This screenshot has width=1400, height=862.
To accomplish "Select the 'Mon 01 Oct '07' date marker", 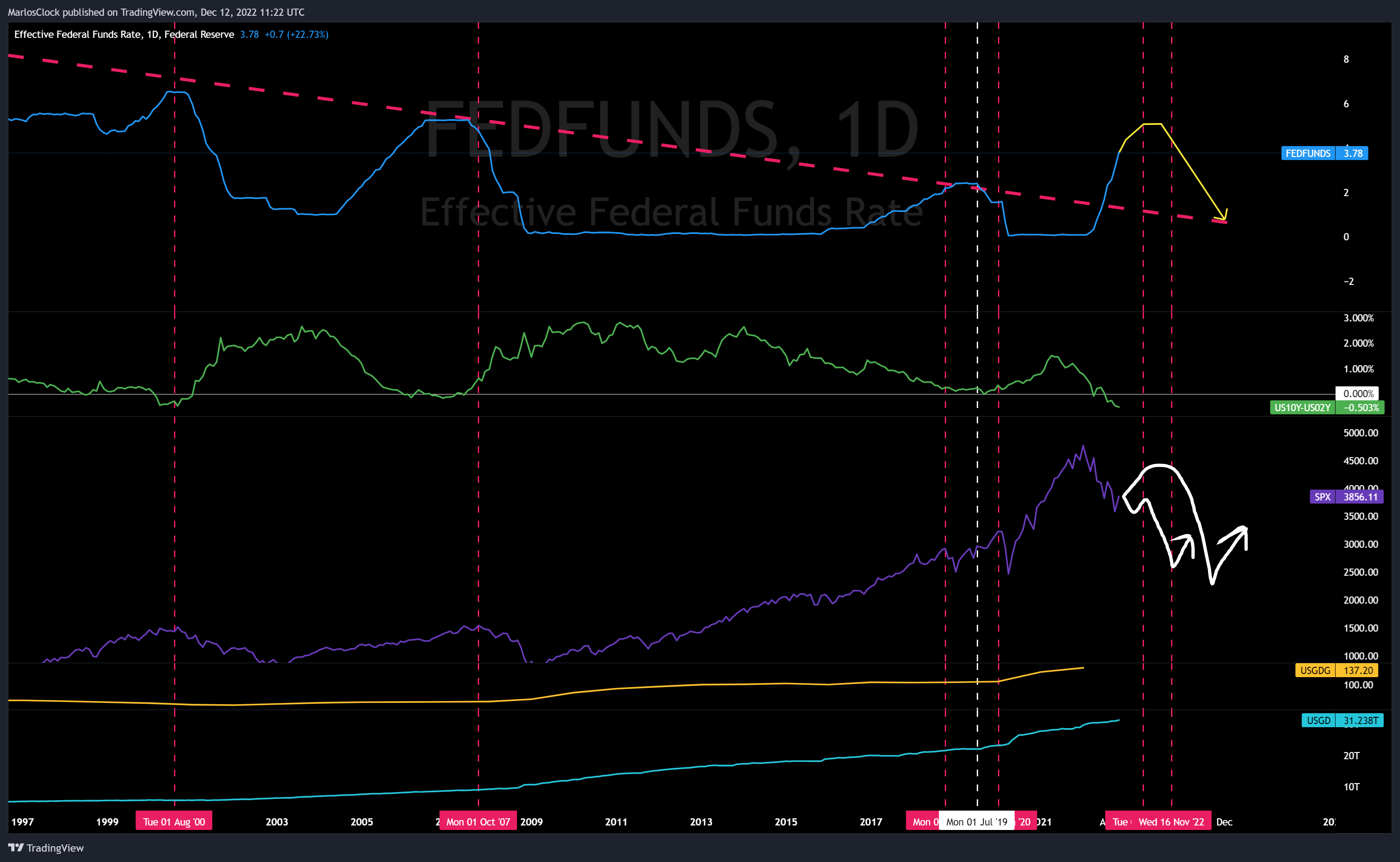I will point(478,821).
